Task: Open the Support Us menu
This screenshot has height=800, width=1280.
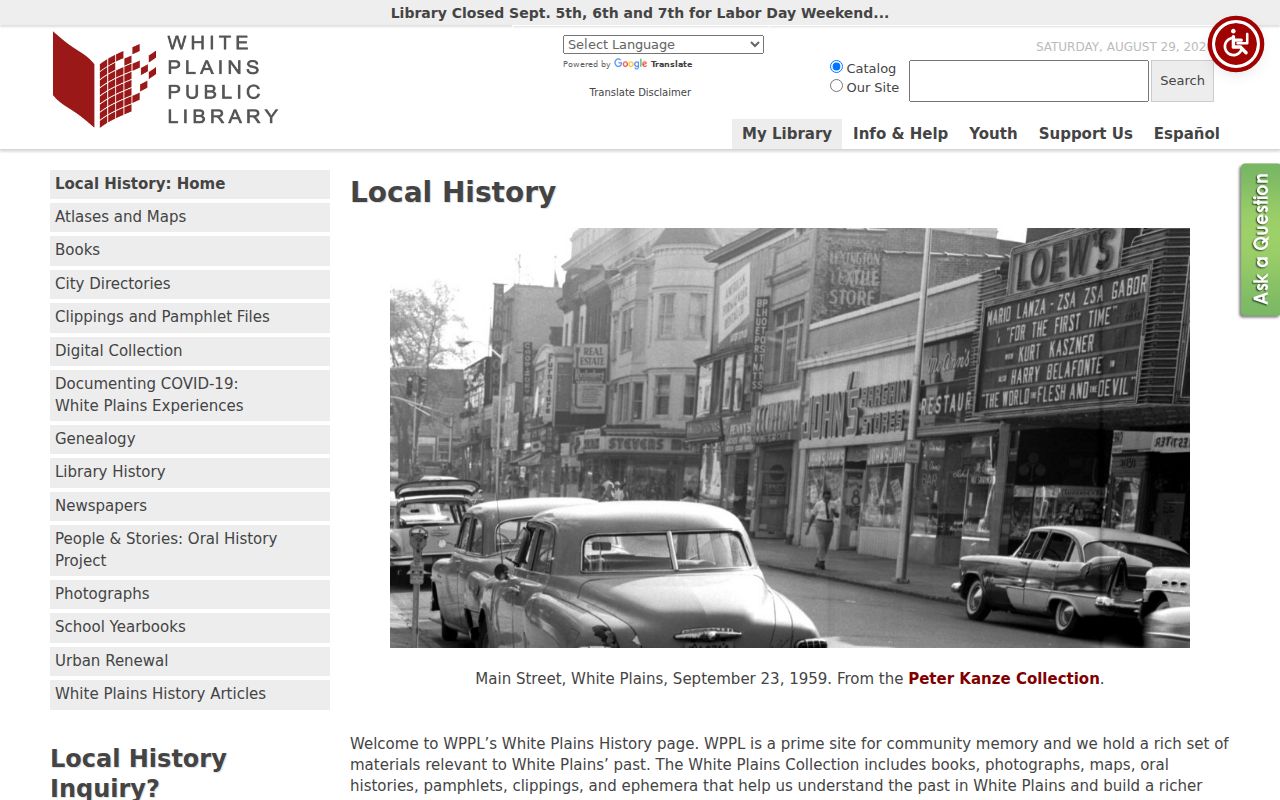Action: [x=1086, y=133]
